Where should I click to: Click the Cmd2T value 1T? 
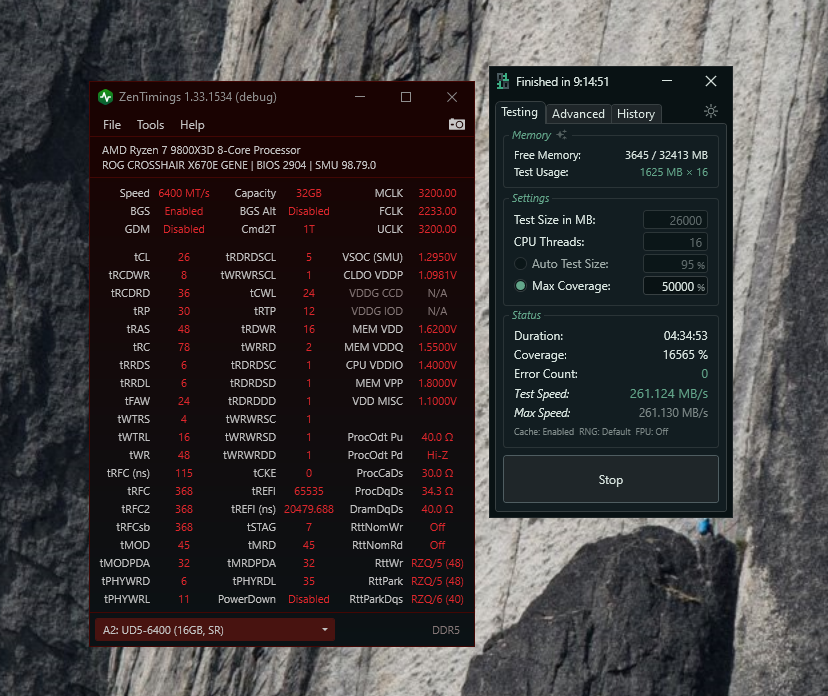coord(308,229)
